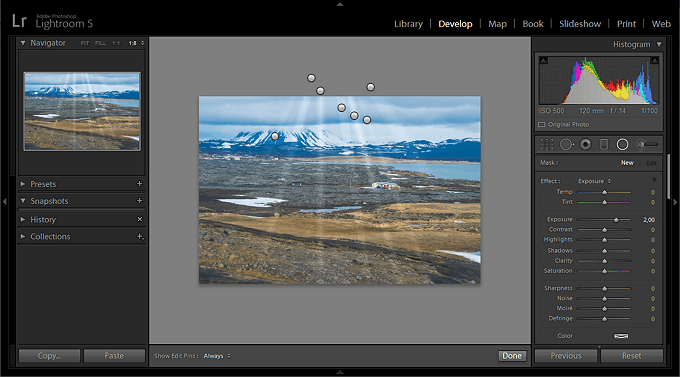Switch to the Library module
680x377 pixels.
tap(408, 24)
